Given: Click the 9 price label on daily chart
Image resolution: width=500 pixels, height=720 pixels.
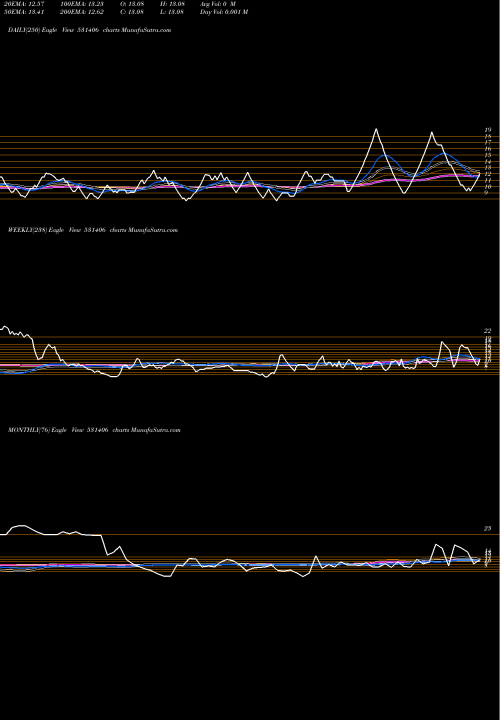Looking at the screenshot, I should (487, 193).
